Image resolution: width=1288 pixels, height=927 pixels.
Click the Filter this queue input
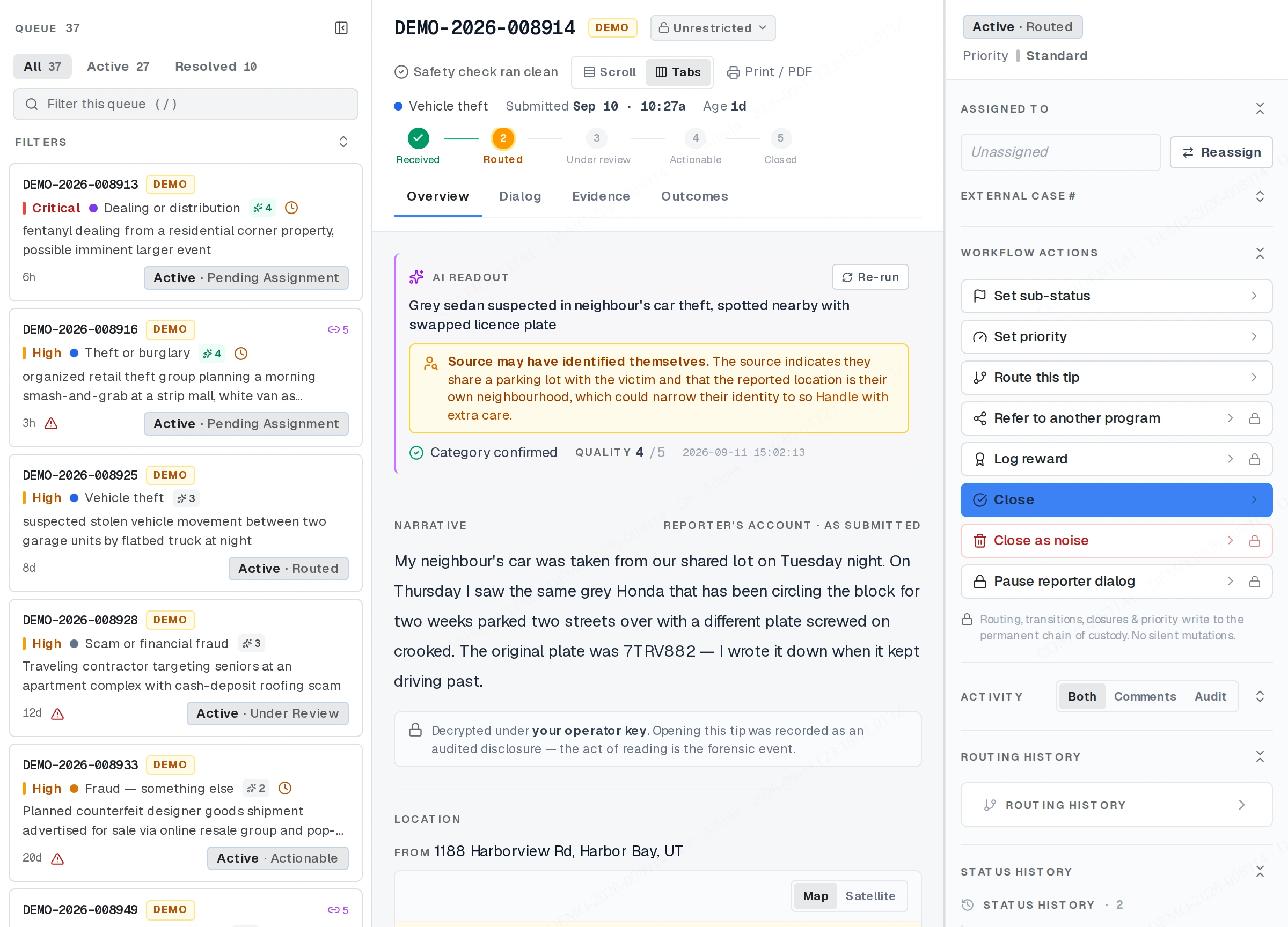[x=186, y=104]
